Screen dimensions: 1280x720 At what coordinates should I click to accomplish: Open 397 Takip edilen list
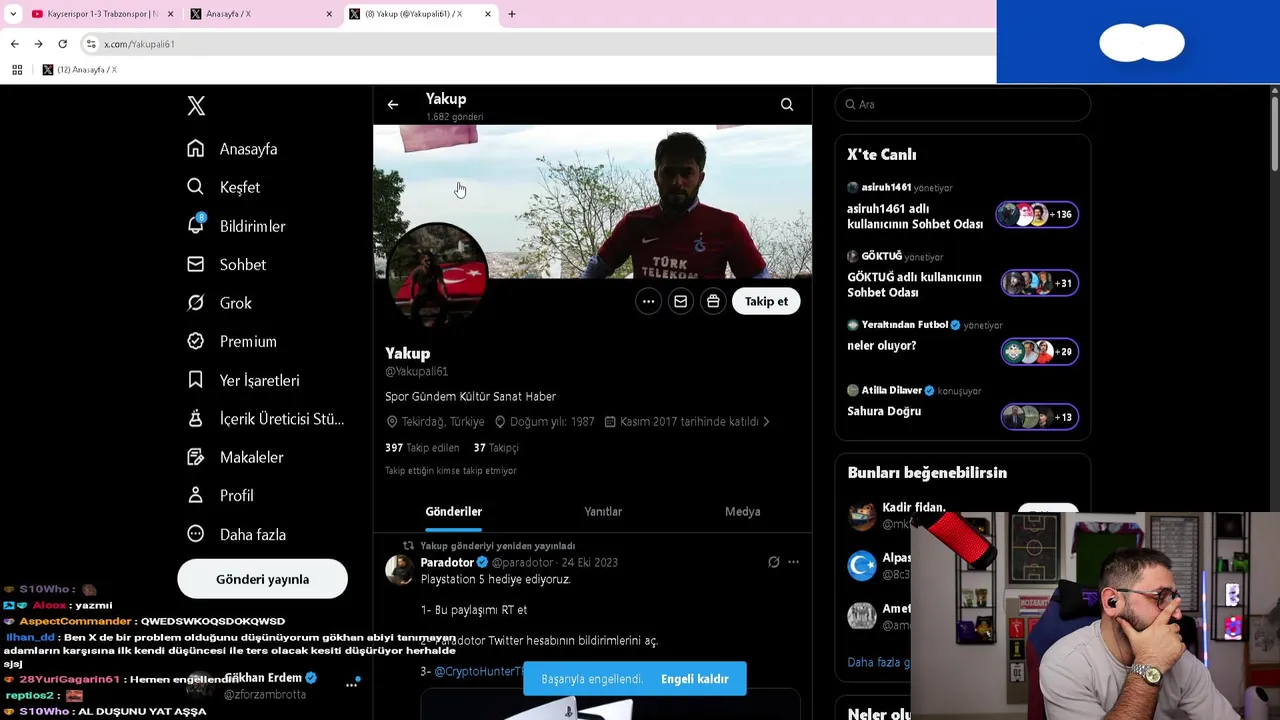pyautogui.click(x=422, y=448)
